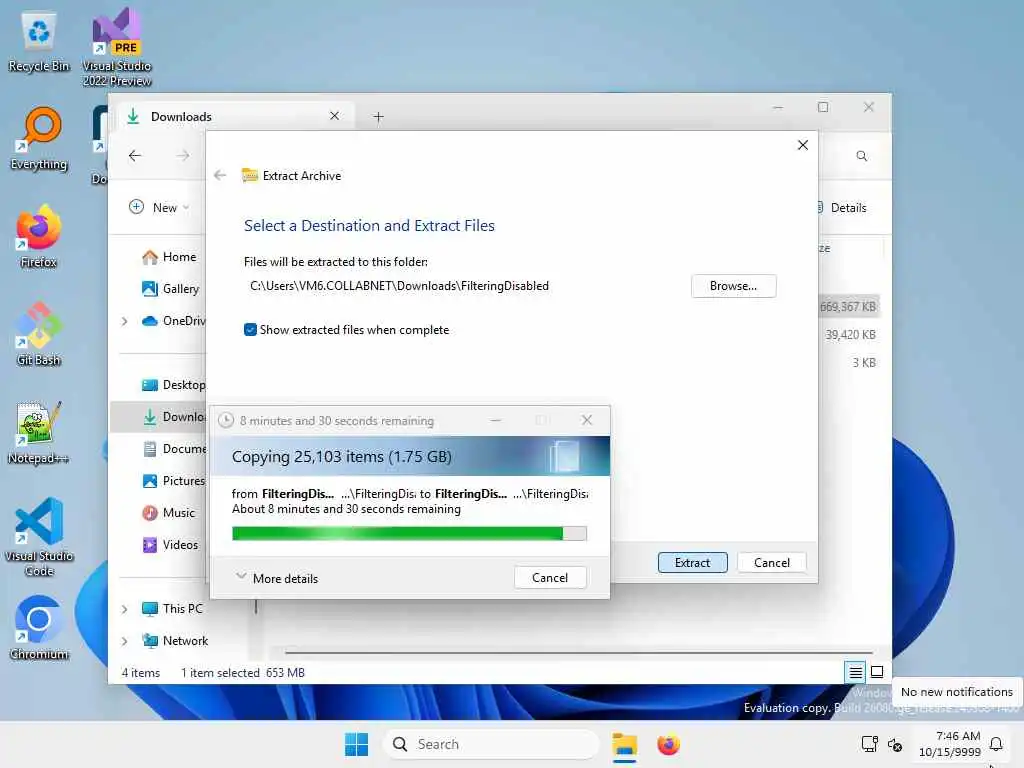
Task: Open the Details pane button
Action: click(842, 208)
